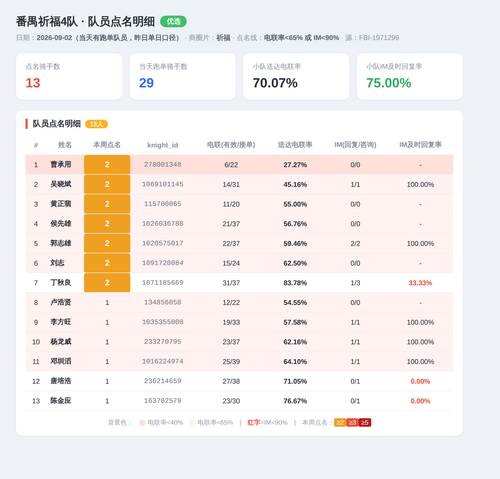
Task: Select knight_id 1091720084
Action: click(163, 263)
